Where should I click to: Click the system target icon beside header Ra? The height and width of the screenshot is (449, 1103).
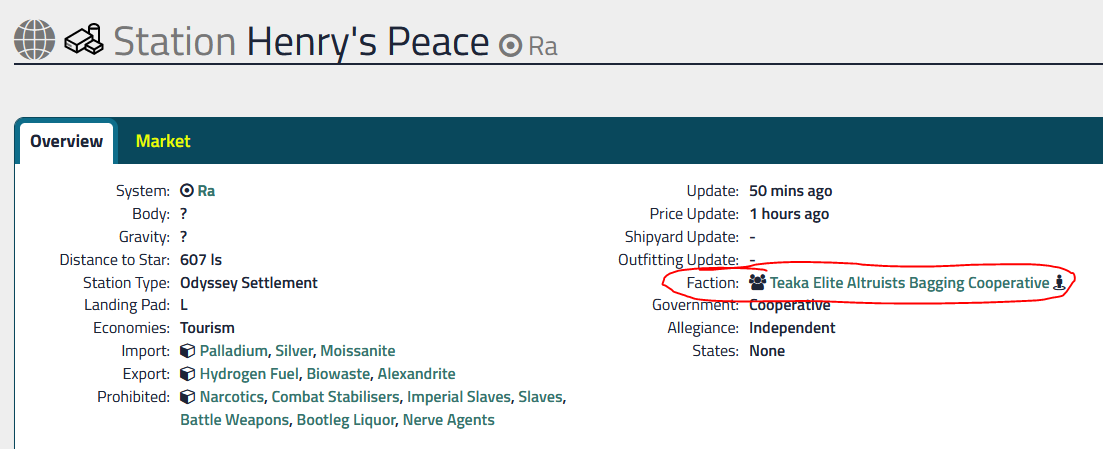tap(510, 46)
